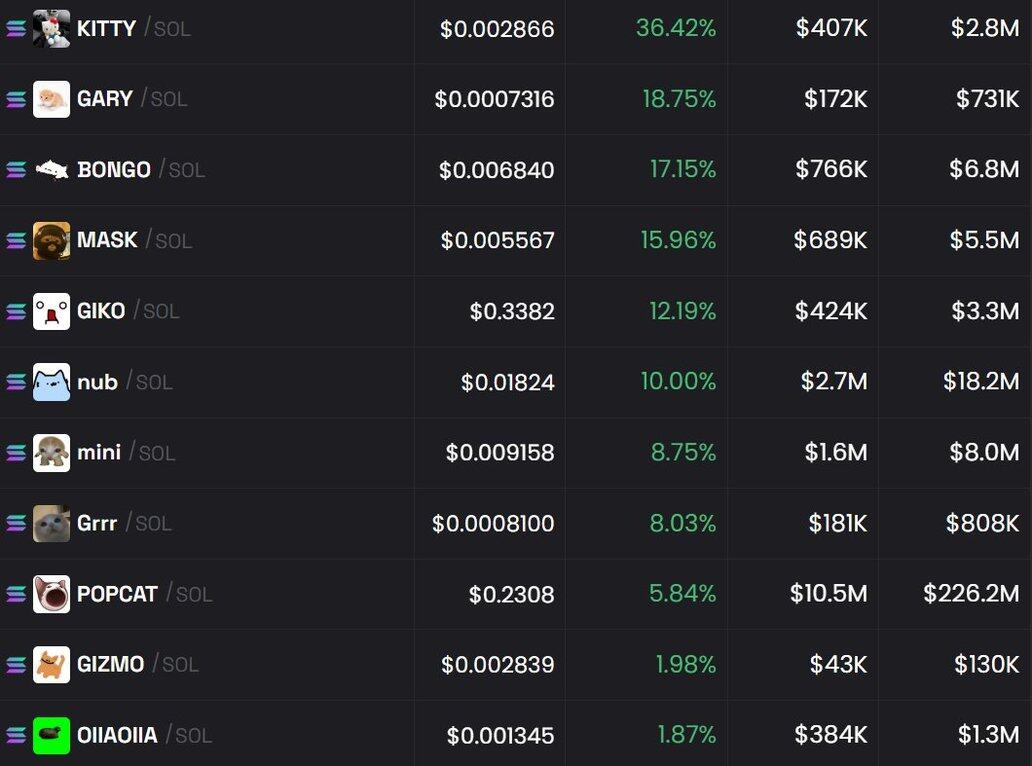Click the BONGO token logo icon
This screenshot has width=1032, height=766.
click(51, 170)
